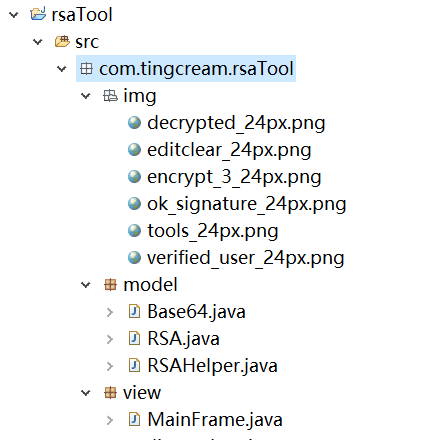Click the com.tingcream.rsaTool package icon
The height and width of the screenshot is (440, 447).
point(86,69)
